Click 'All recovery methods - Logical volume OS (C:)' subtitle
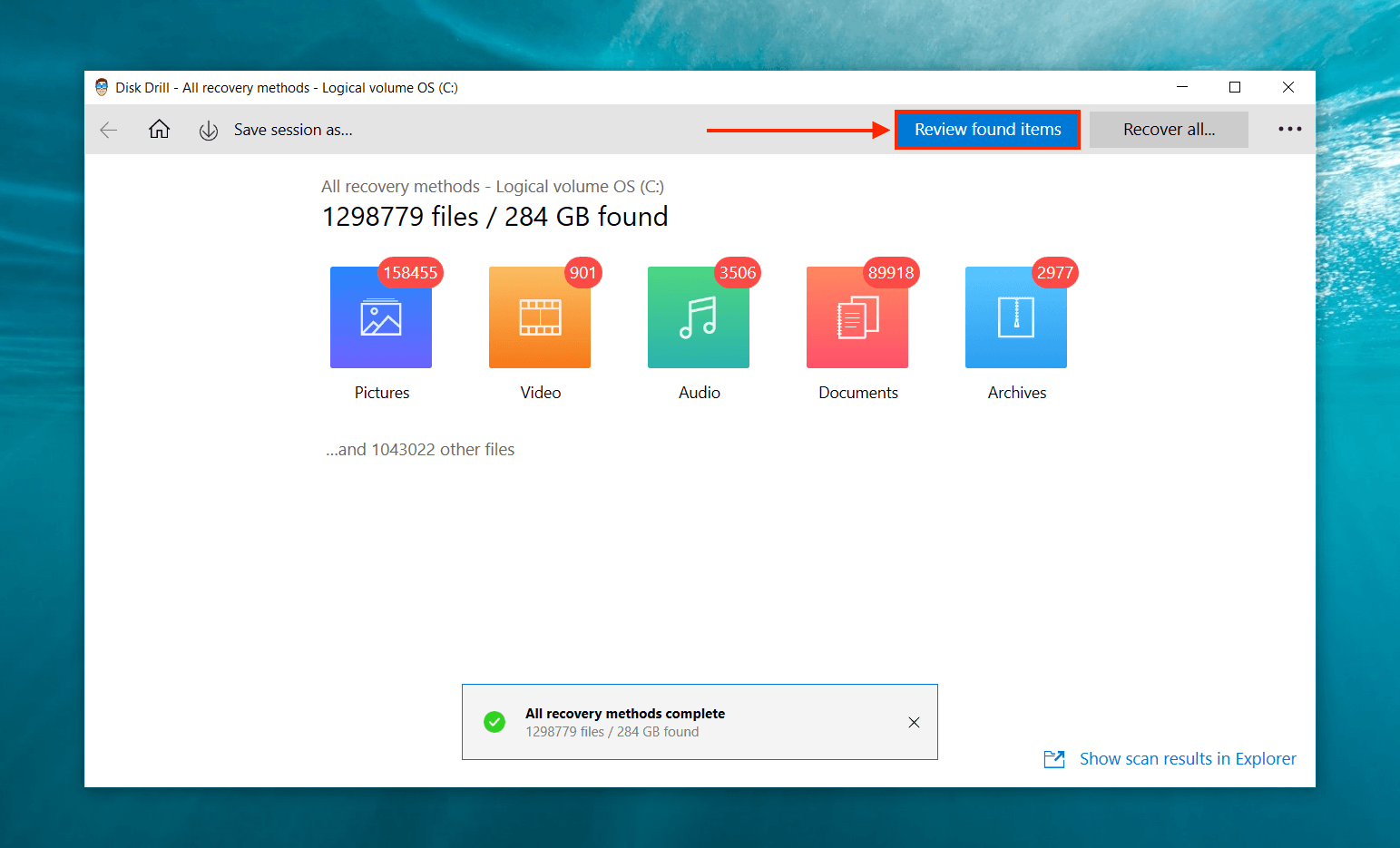This screenshot has height=848, width=1400. pos(493,187)
